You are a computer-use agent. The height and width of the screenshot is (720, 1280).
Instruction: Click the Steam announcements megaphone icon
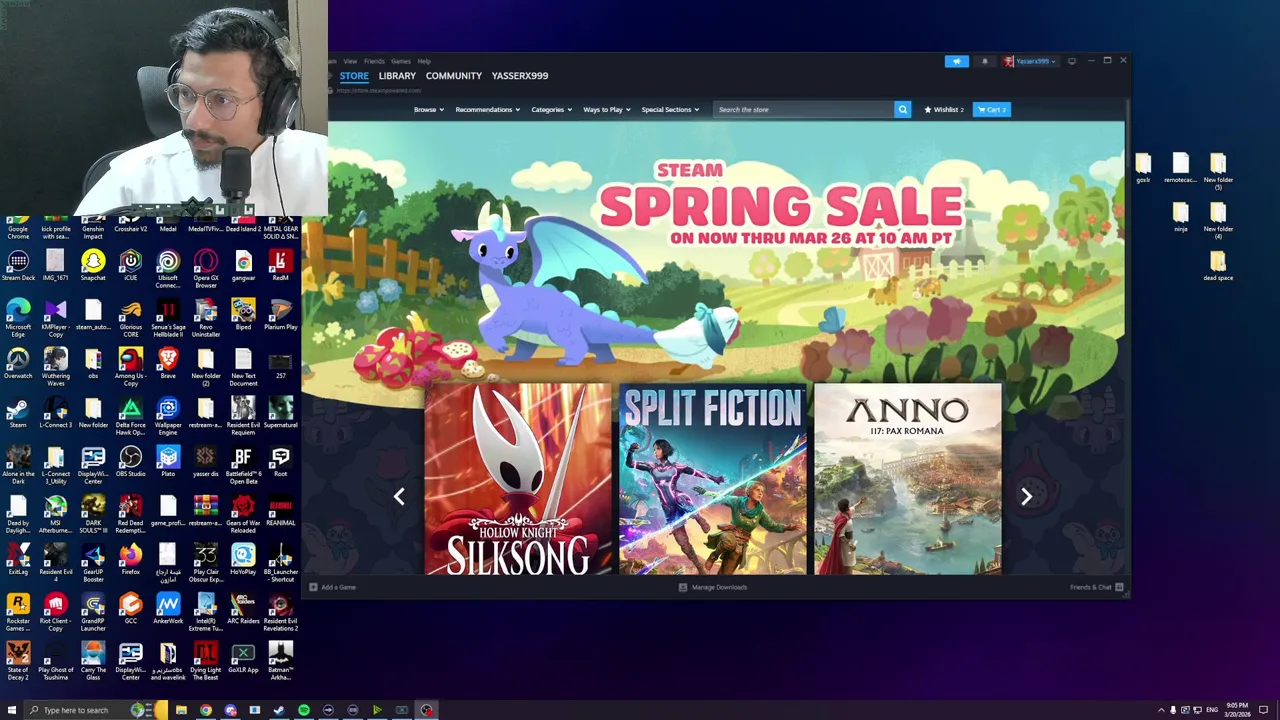click(x=956, y=61)
